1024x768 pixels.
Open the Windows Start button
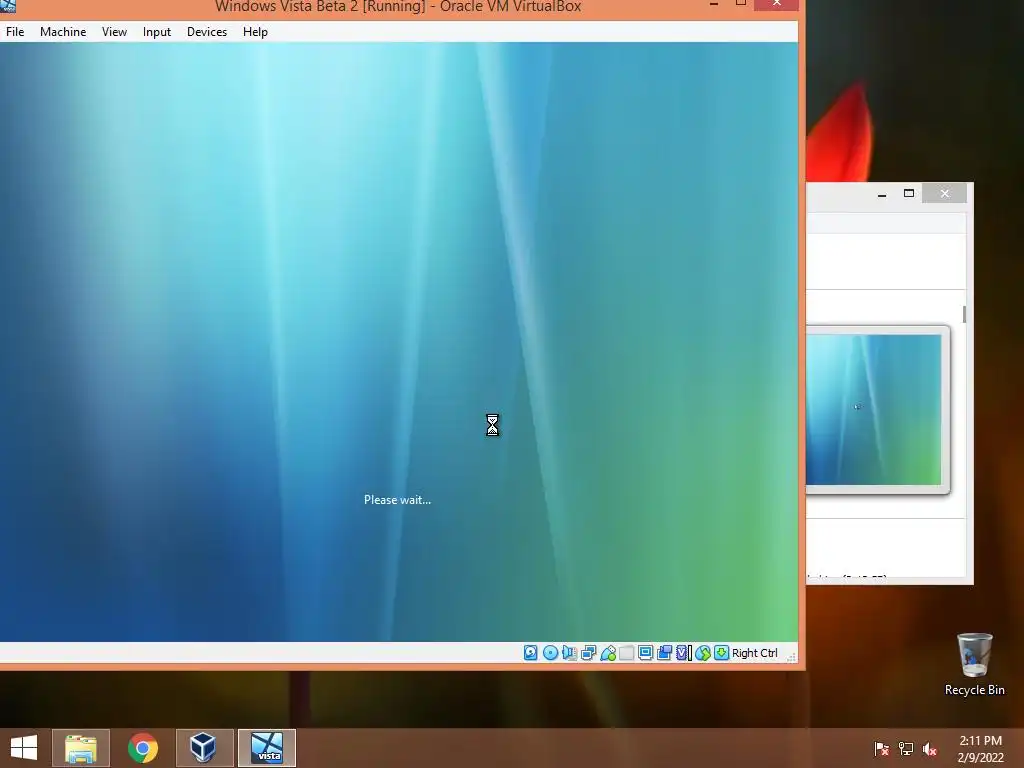click(24, 748)
